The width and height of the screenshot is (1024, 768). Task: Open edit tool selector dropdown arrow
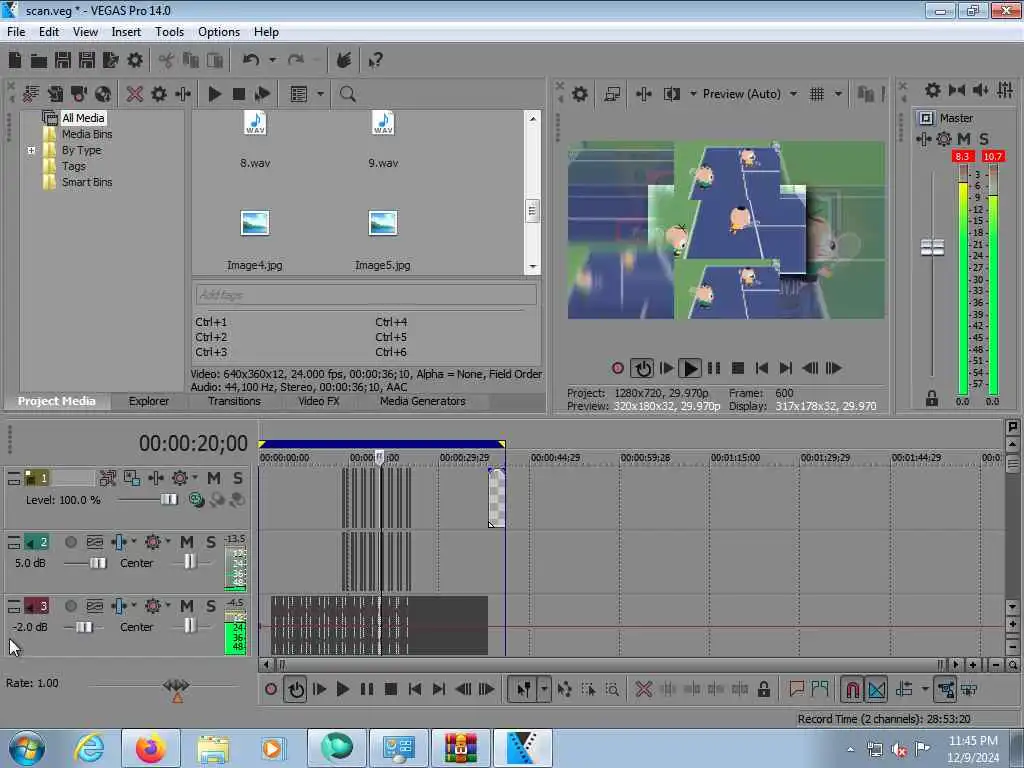coord(544,689)
